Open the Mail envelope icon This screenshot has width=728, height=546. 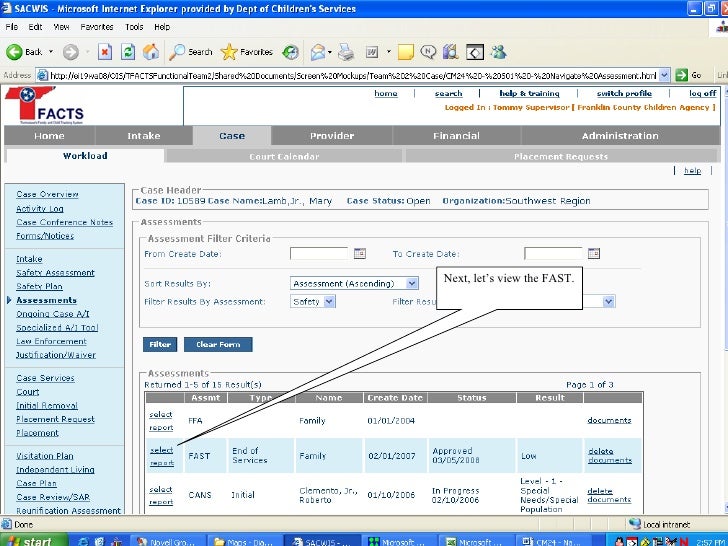tap(318, 52)
